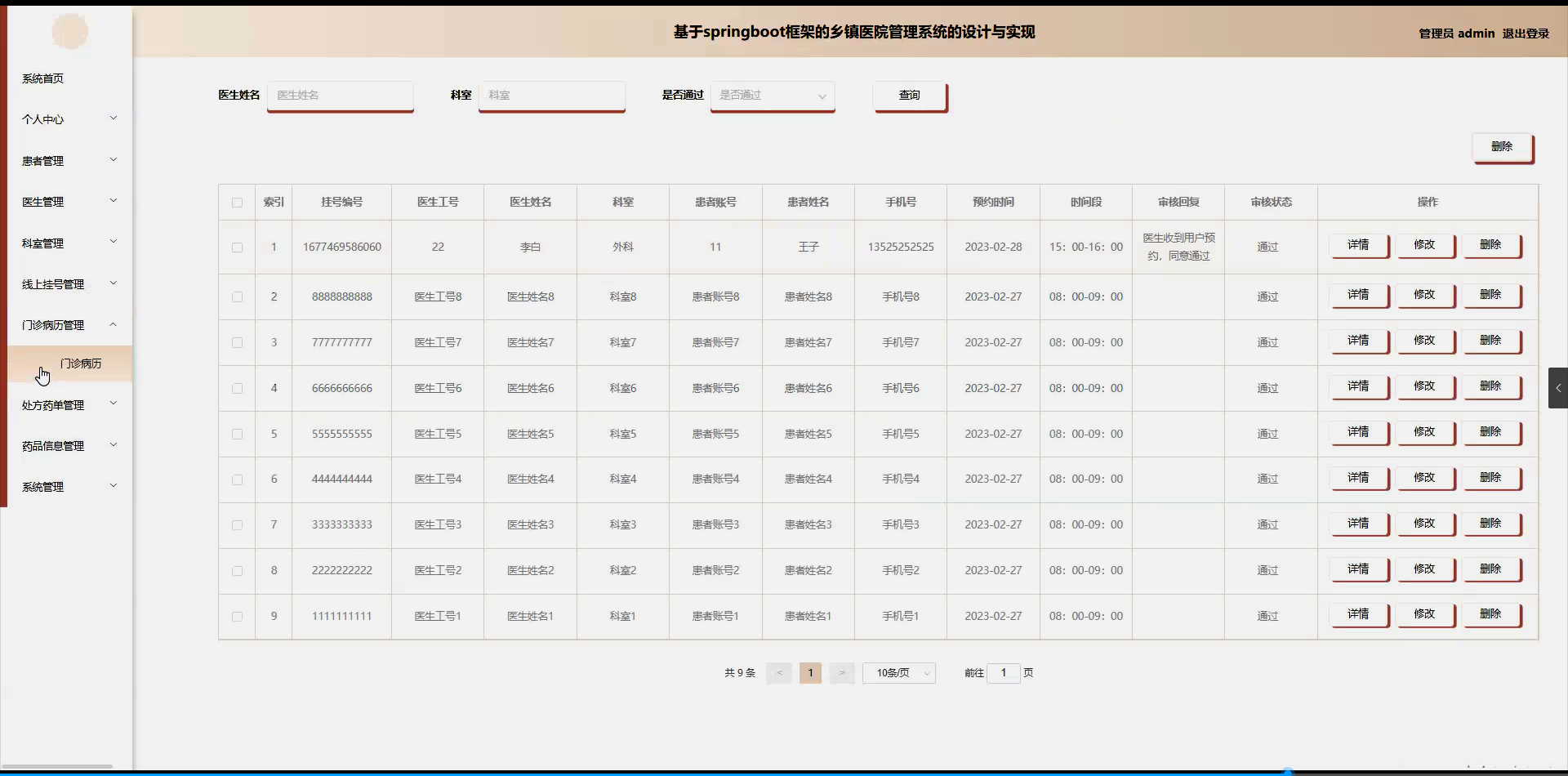Click the 查询 search button
1568x776 pixels.
click(910, 96)
